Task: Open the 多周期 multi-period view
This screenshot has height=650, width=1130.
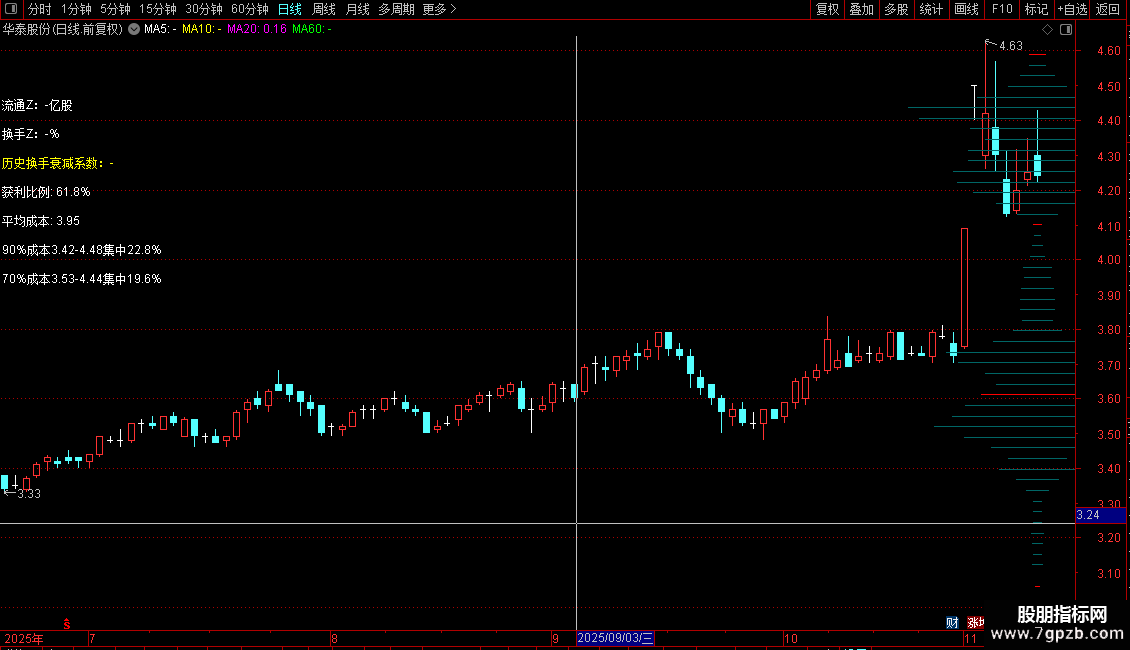Action: [x=396, y=9]
